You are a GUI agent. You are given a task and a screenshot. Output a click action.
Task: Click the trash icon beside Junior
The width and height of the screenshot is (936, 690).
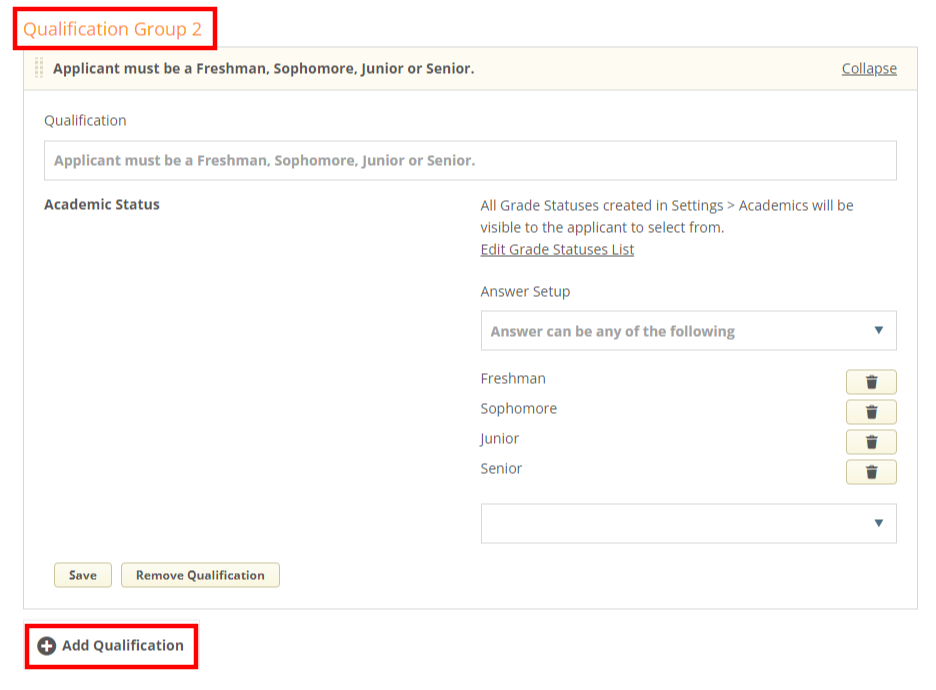pos(871,442)
